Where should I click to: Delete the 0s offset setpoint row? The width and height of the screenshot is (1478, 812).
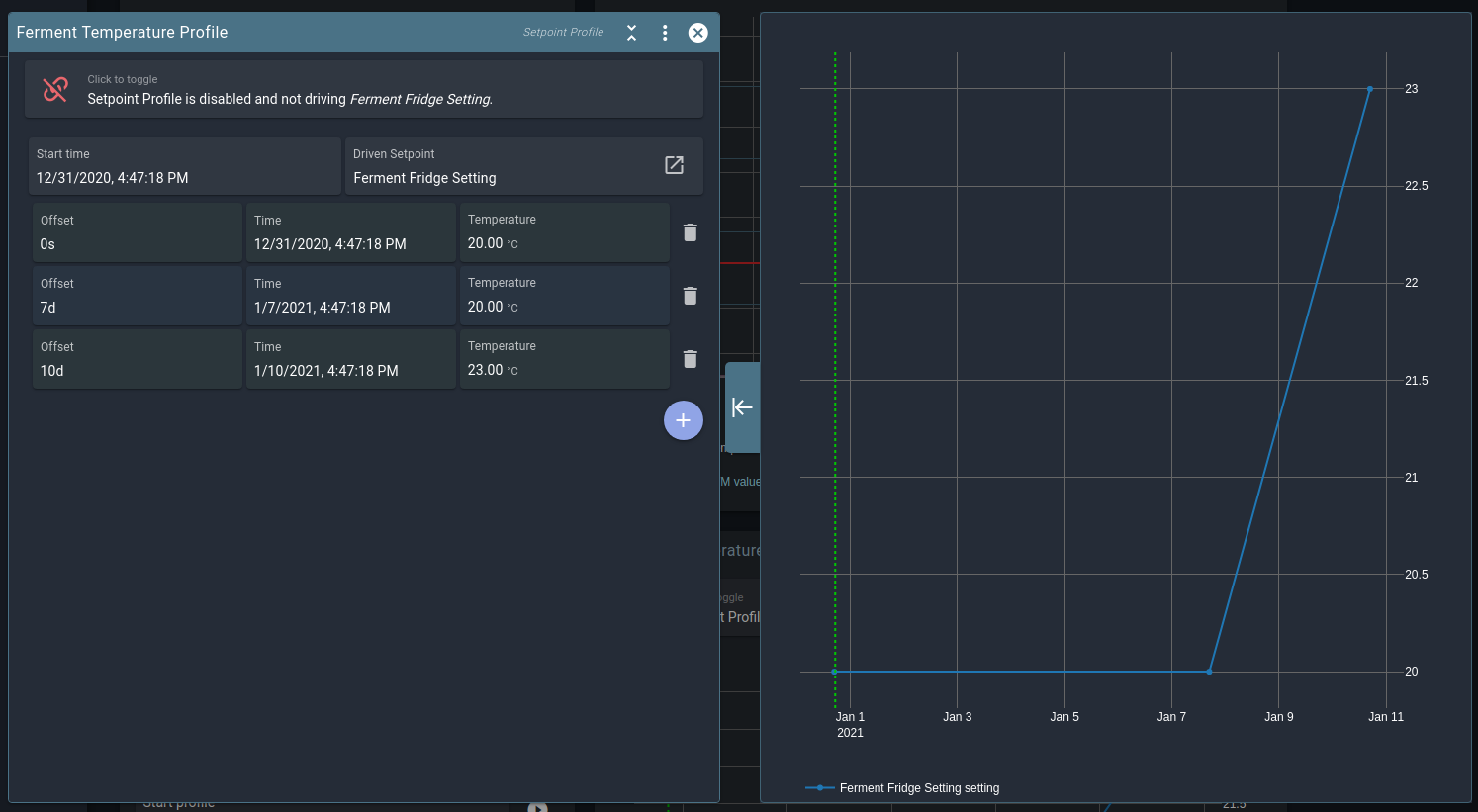pos(691,232)
